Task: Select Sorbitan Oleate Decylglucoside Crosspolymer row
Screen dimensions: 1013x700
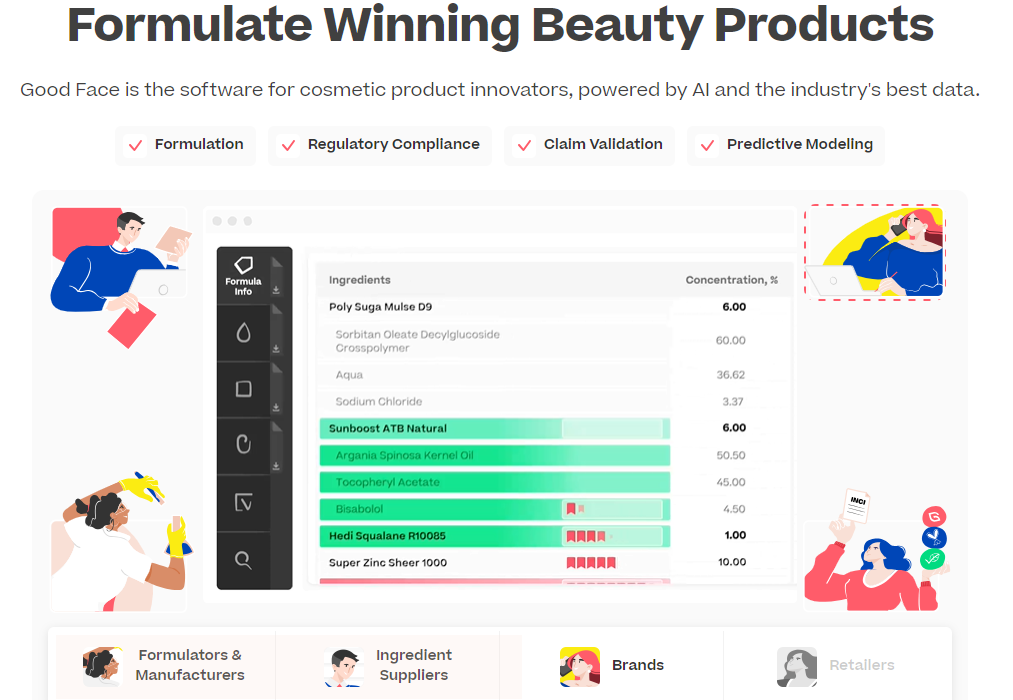Action: coord(554,341)
